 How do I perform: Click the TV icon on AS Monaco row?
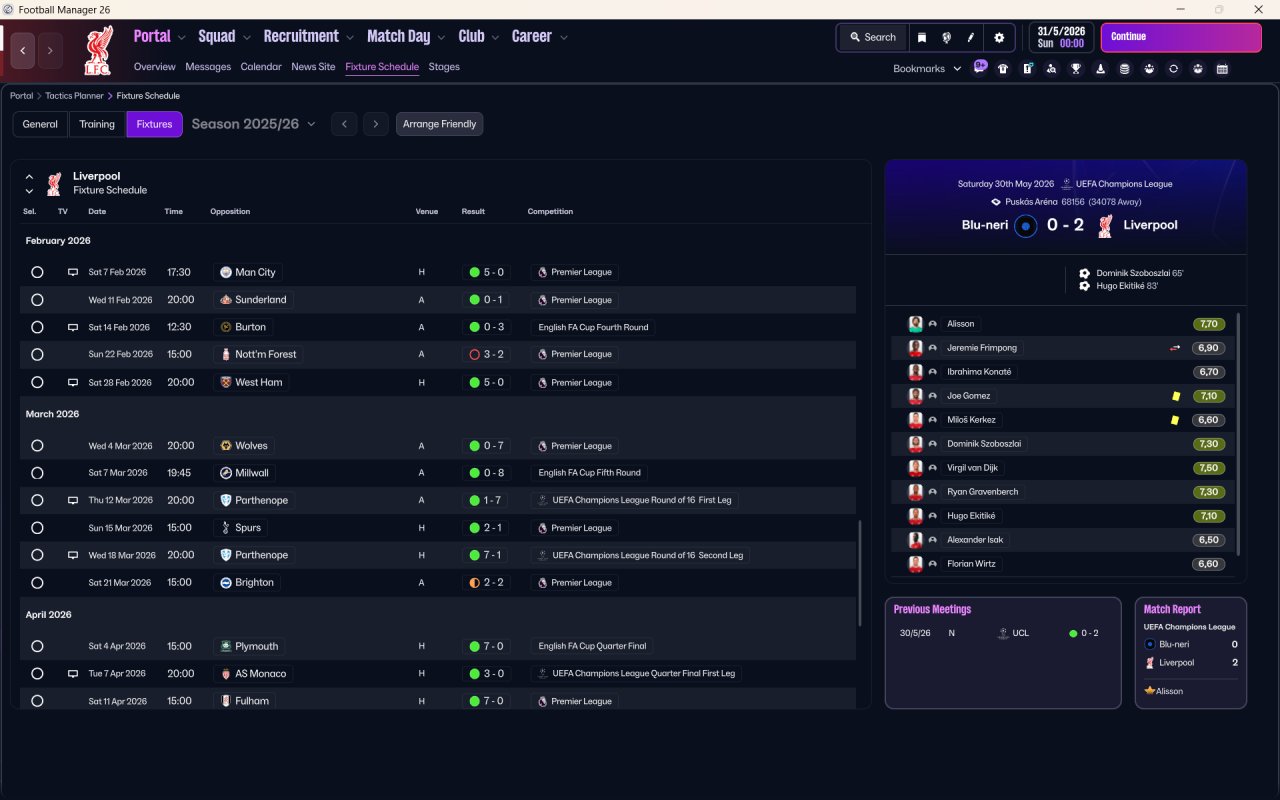pyautogui.click(x=72, y=674)
